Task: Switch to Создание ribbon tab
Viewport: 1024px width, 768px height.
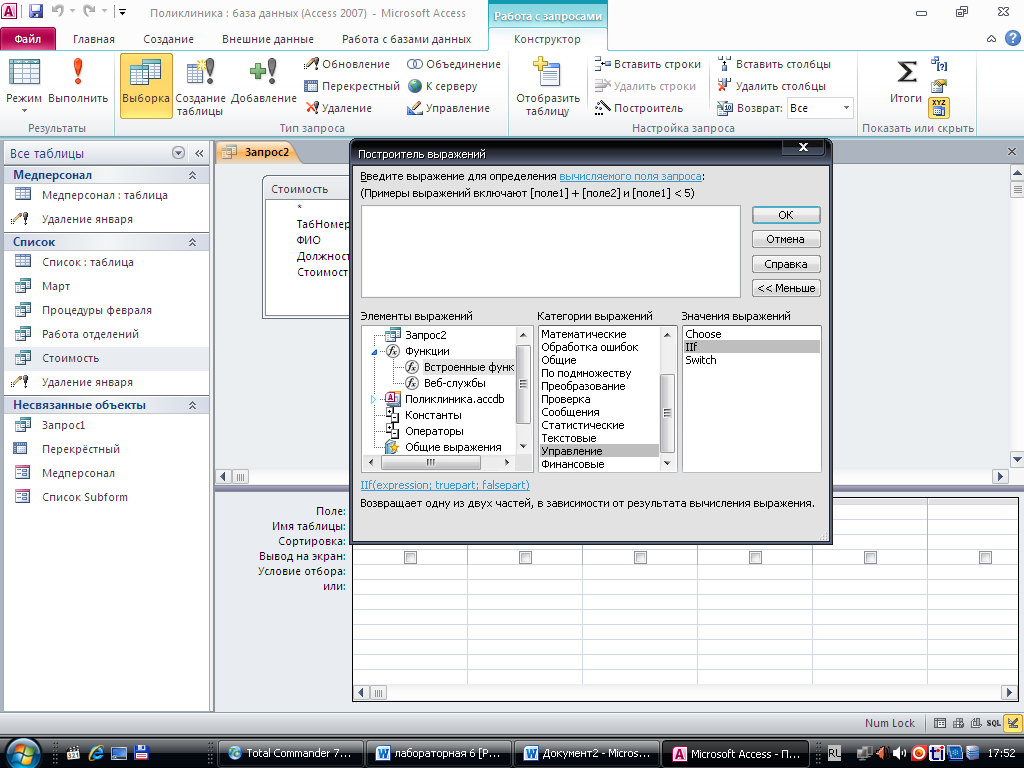Action: tap(168, 39)
